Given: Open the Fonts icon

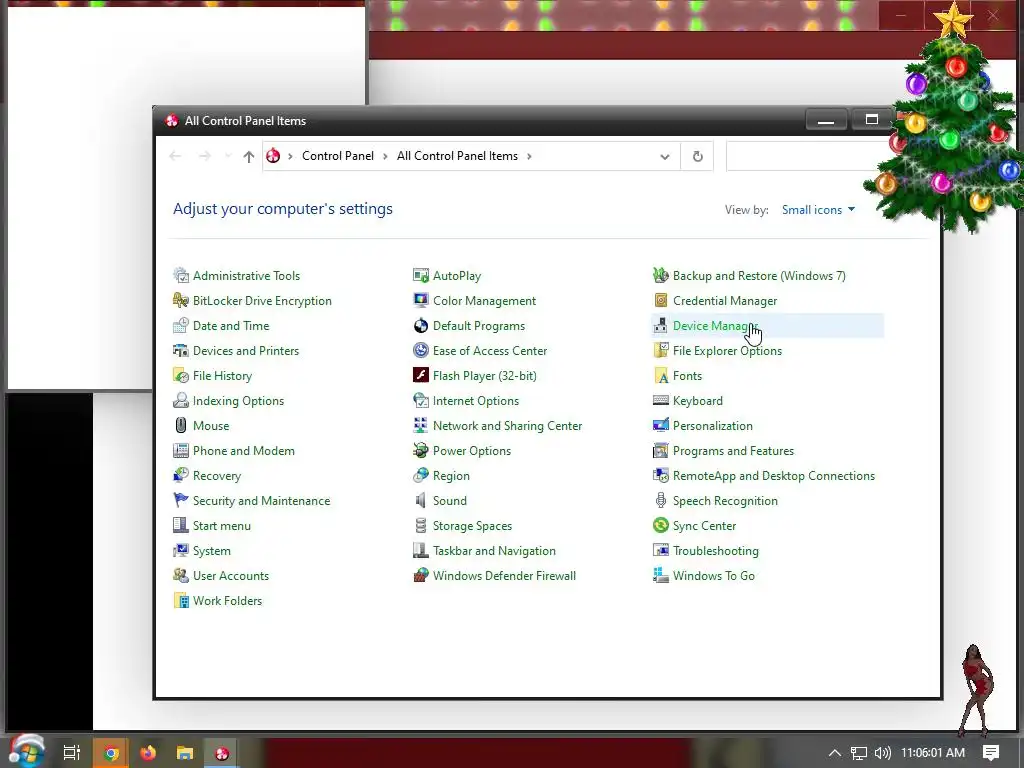Looking at the screenshot, I should coord(661,376).
